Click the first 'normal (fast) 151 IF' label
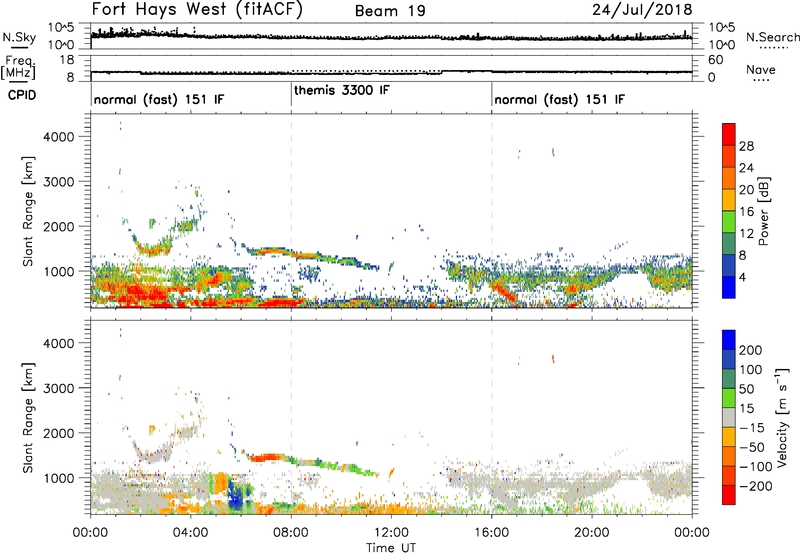 coord(159,99)
